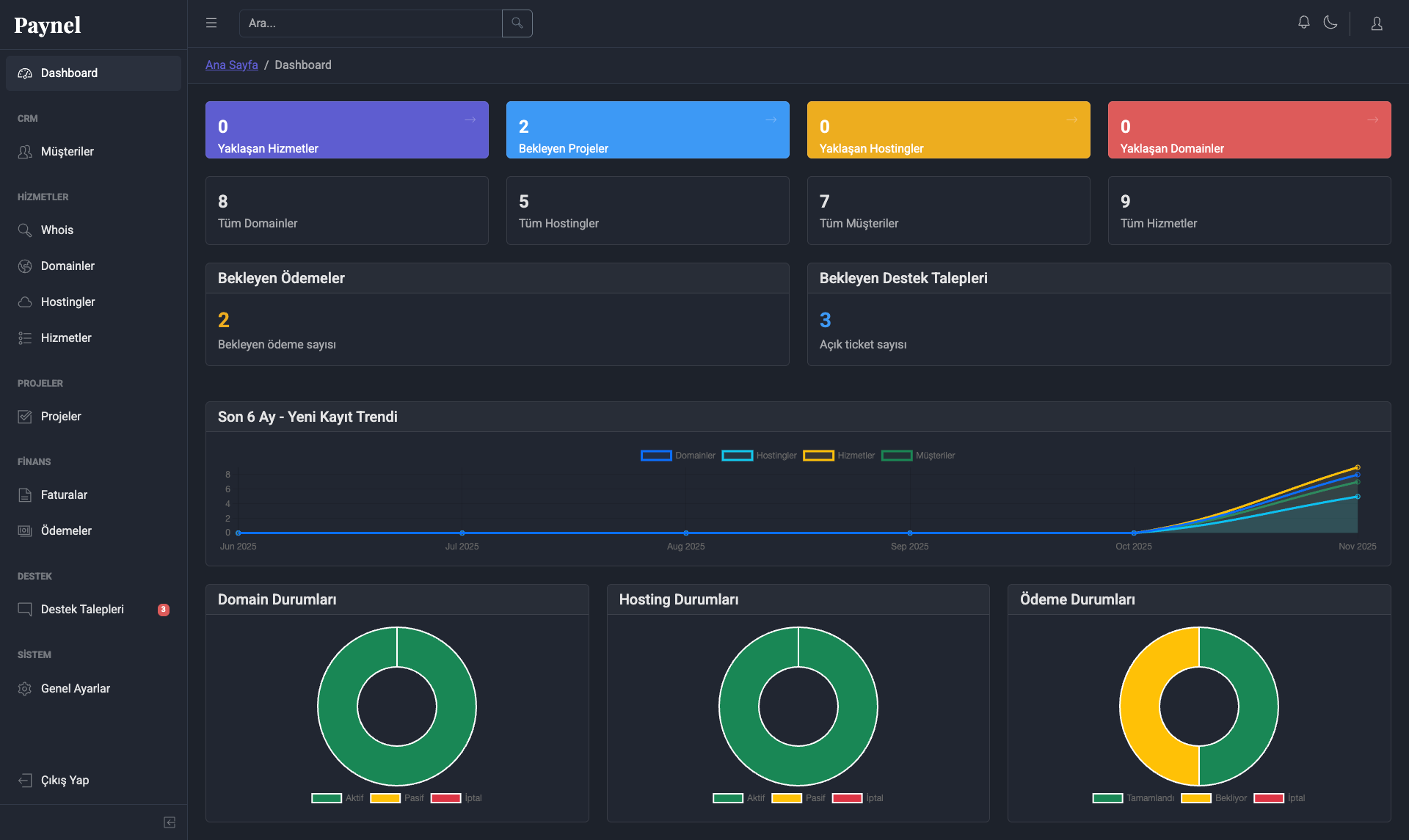Open arrow on Yaklaşan Hizmetler card
The height and width of the screenshot is (840, 1409).
(x=470, y=120)
